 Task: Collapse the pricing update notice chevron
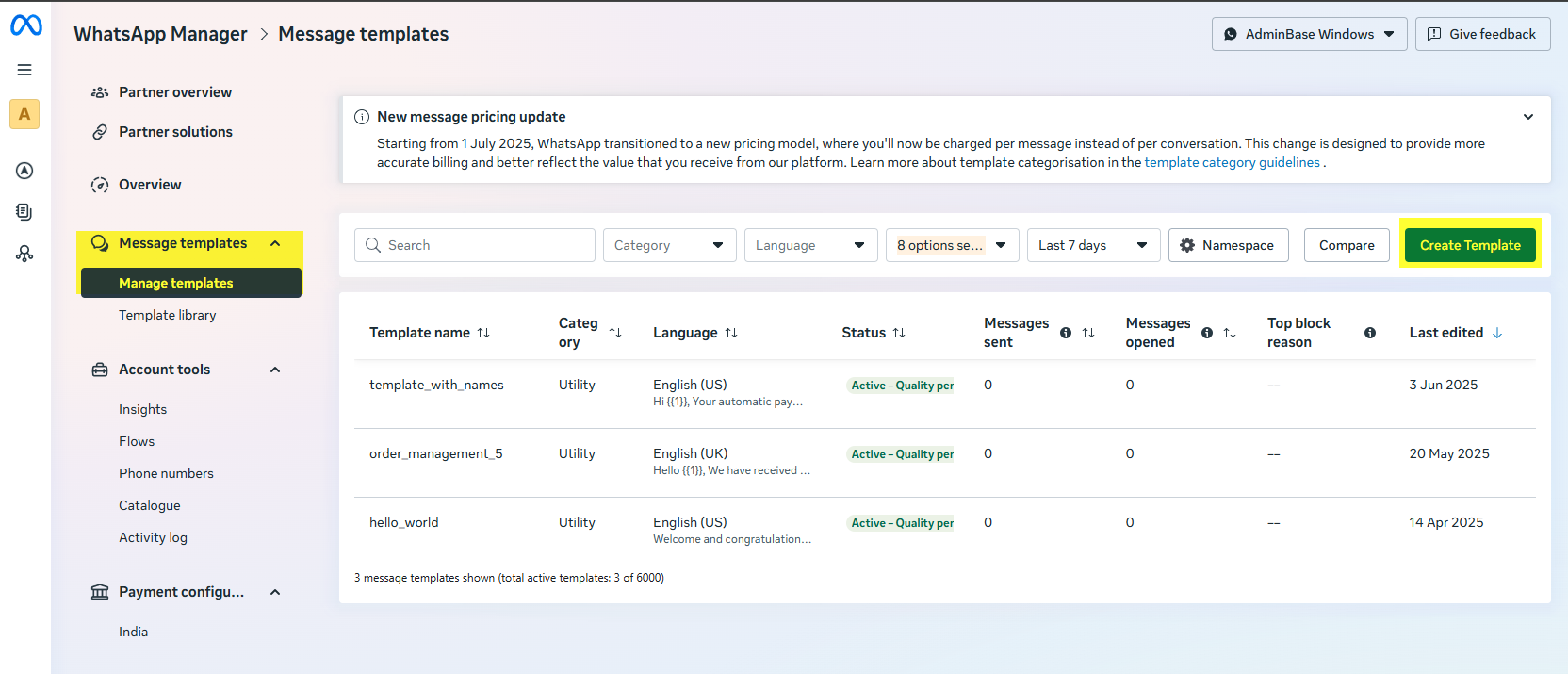[x=1528, y=117]
